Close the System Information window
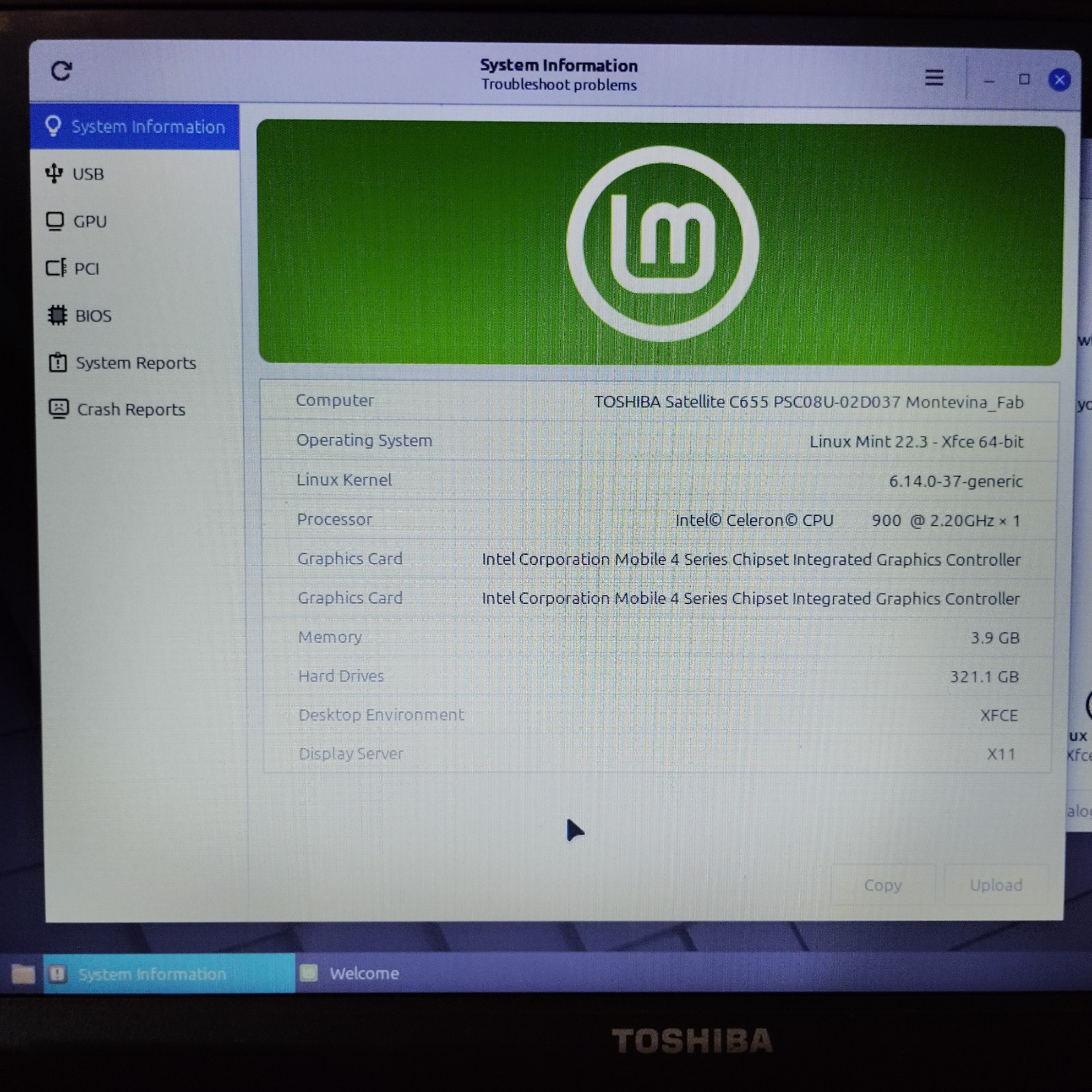Viewport: 1092px width, 1092px height. pos(1059,81)
